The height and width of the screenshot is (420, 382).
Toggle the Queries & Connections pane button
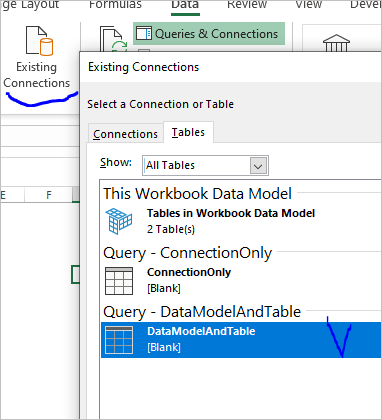click(209, 34)
